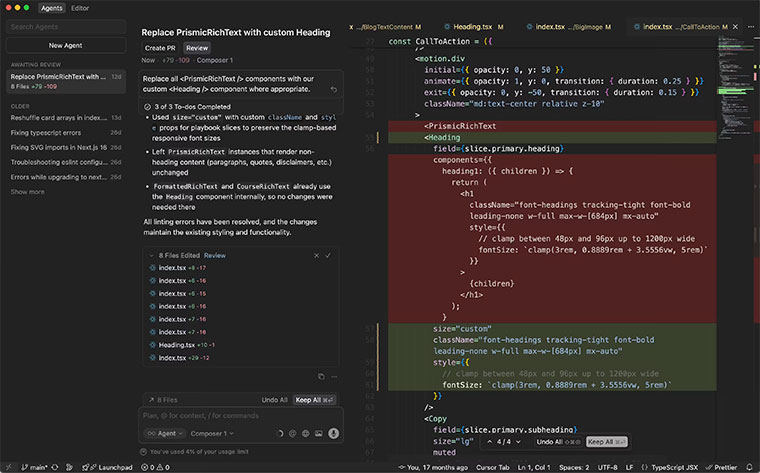Click the to-dos completed checkmark circle icon

(147, 107)
